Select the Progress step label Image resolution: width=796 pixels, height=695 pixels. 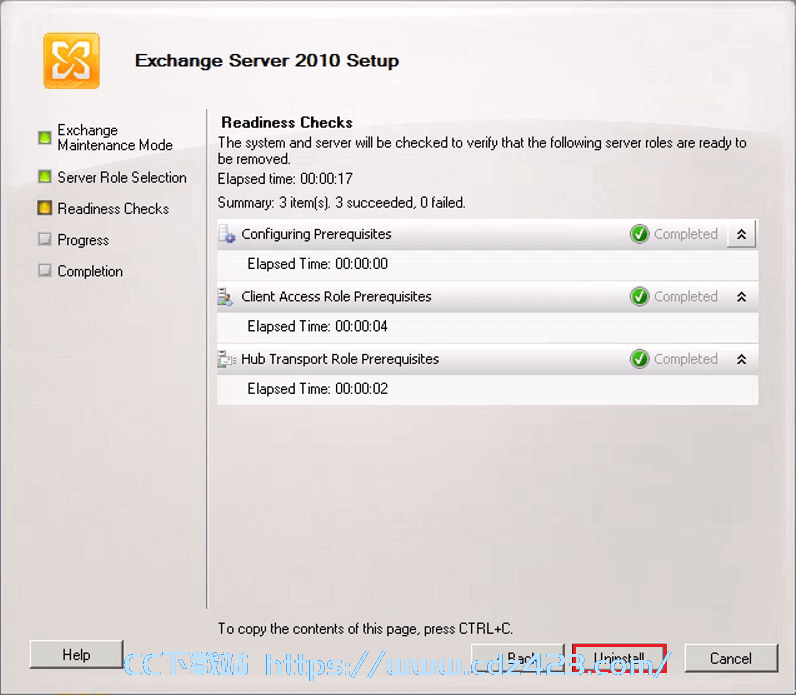point(83,240)
